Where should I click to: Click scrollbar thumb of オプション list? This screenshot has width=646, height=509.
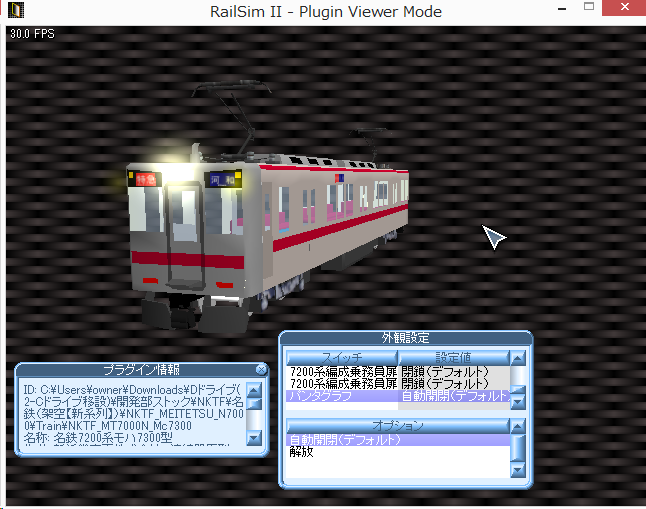coord(518,448)
